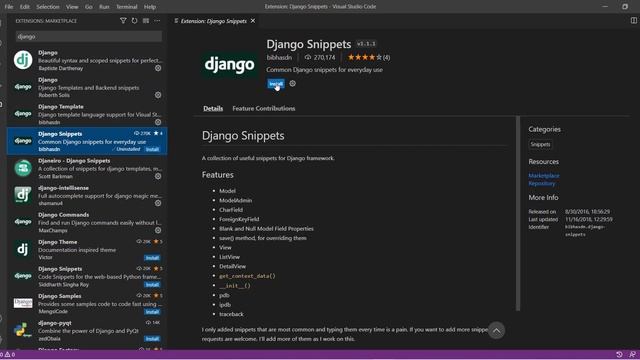640x360 pixels.
Task: Click the gear icon next to the main Install button
Action: click(293, 84)
